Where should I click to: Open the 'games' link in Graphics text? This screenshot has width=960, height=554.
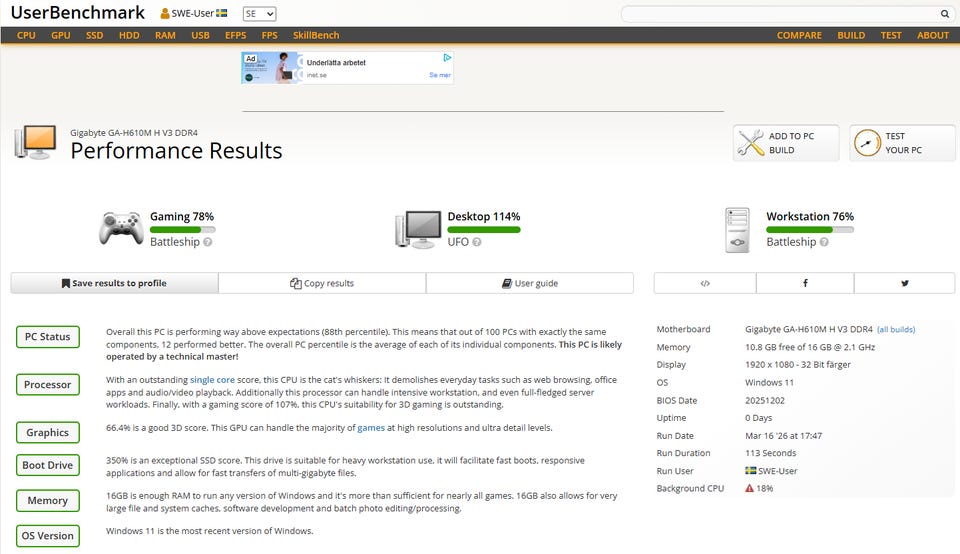pos(371,428)
